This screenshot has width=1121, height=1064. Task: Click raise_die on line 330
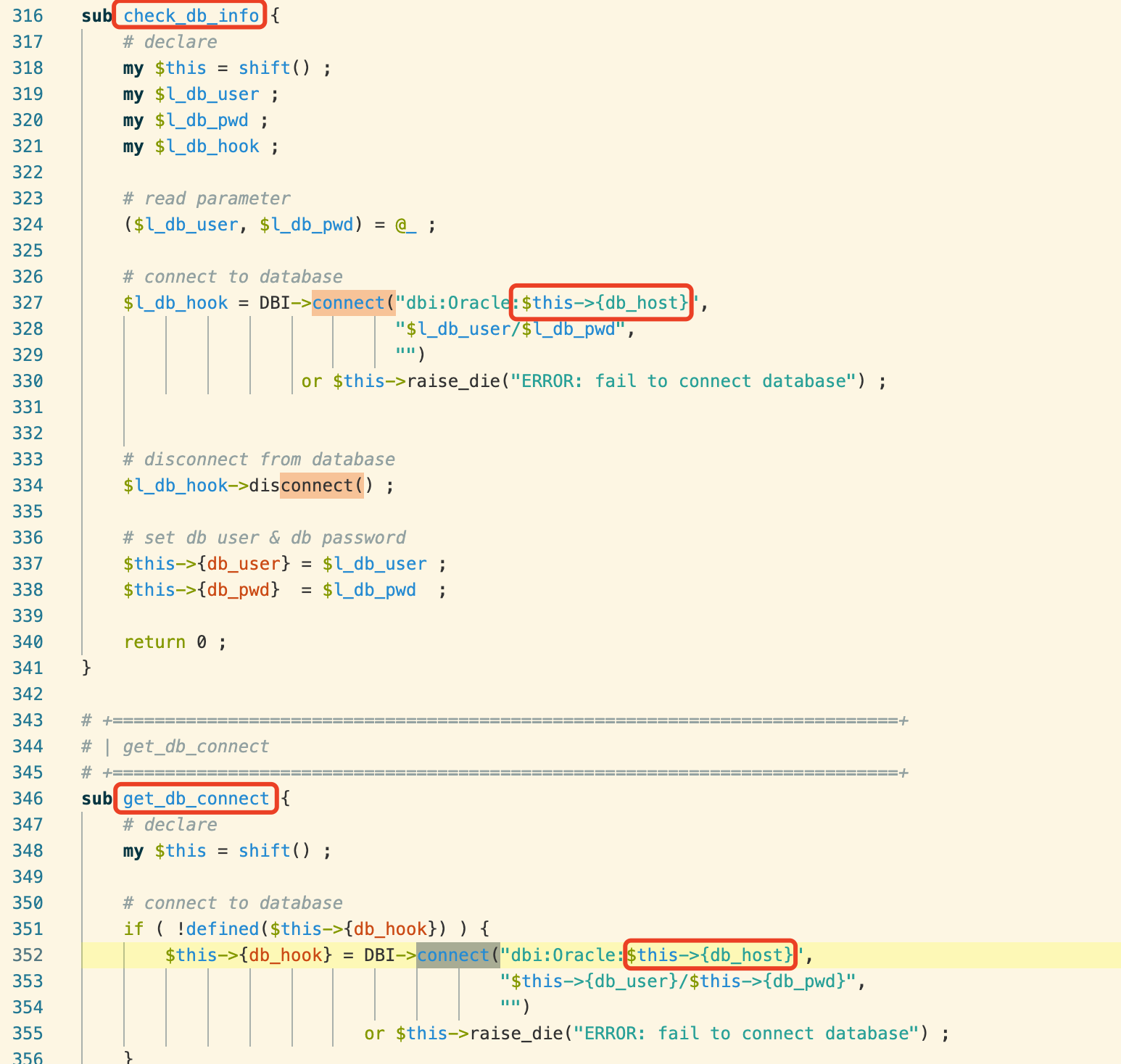[453, 381]
